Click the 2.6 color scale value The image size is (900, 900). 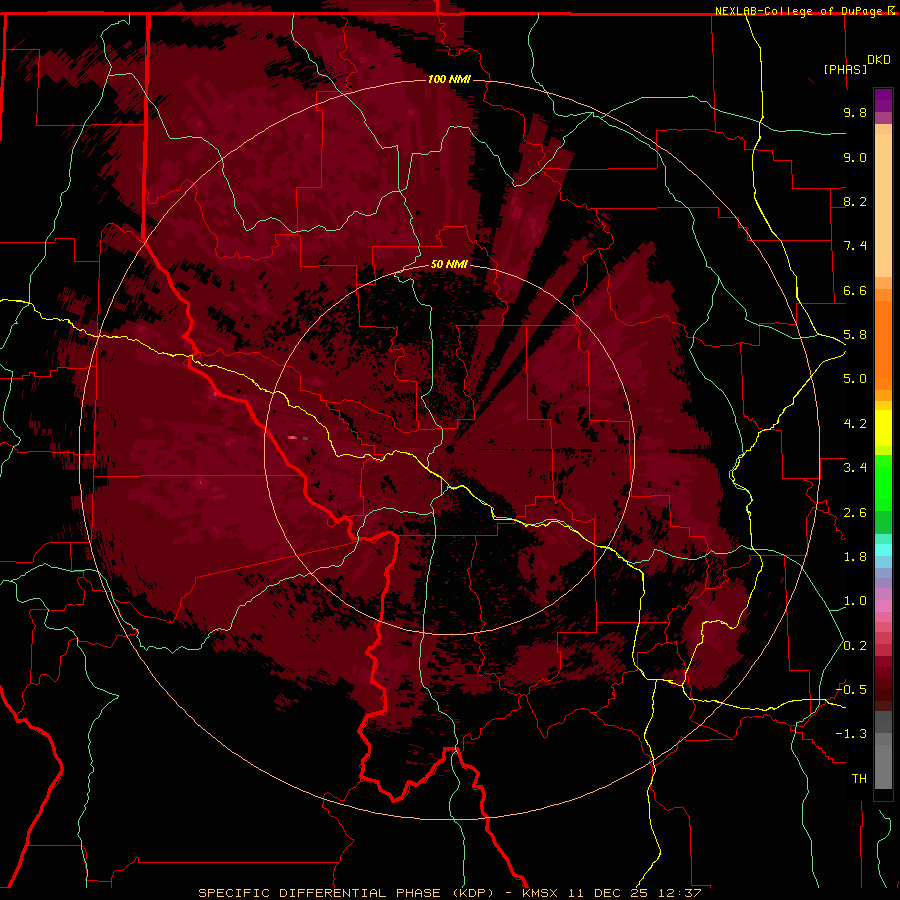click(855, 513)
